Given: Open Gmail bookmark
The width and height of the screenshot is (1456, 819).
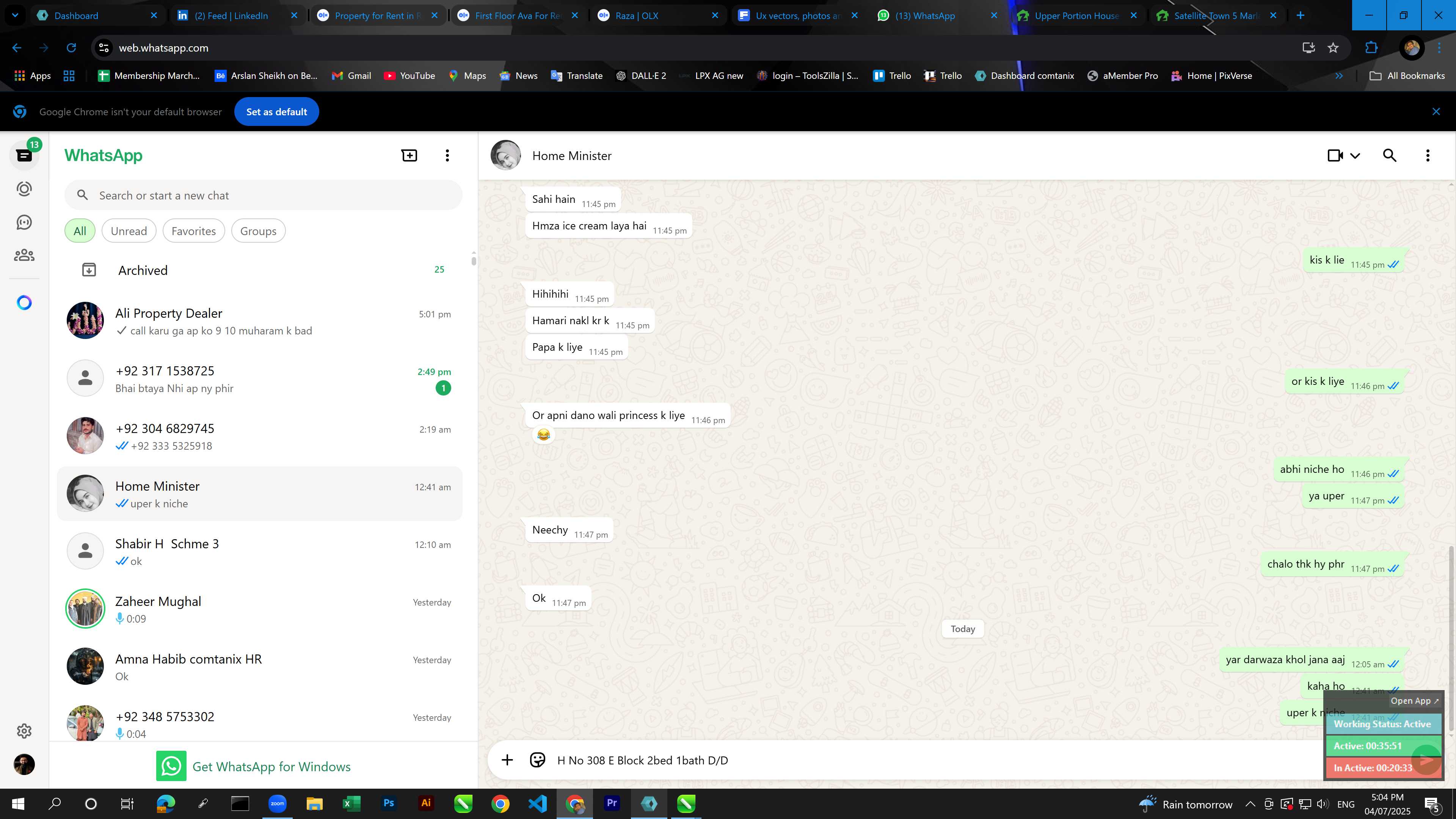Looking at the screenshot, I should click(351, 76).
